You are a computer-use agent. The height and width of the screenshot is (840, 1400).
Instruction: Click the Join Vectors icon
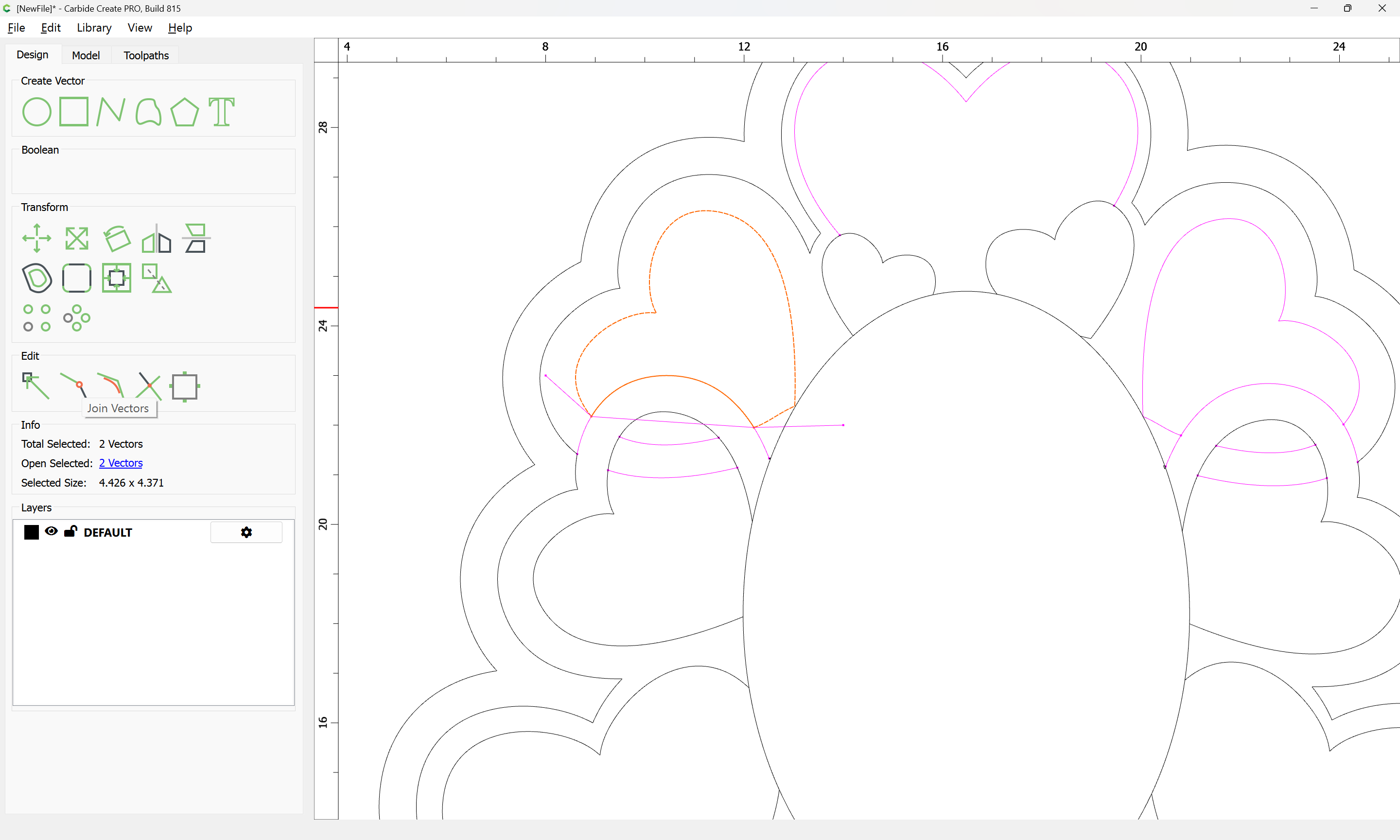point(73,385)
